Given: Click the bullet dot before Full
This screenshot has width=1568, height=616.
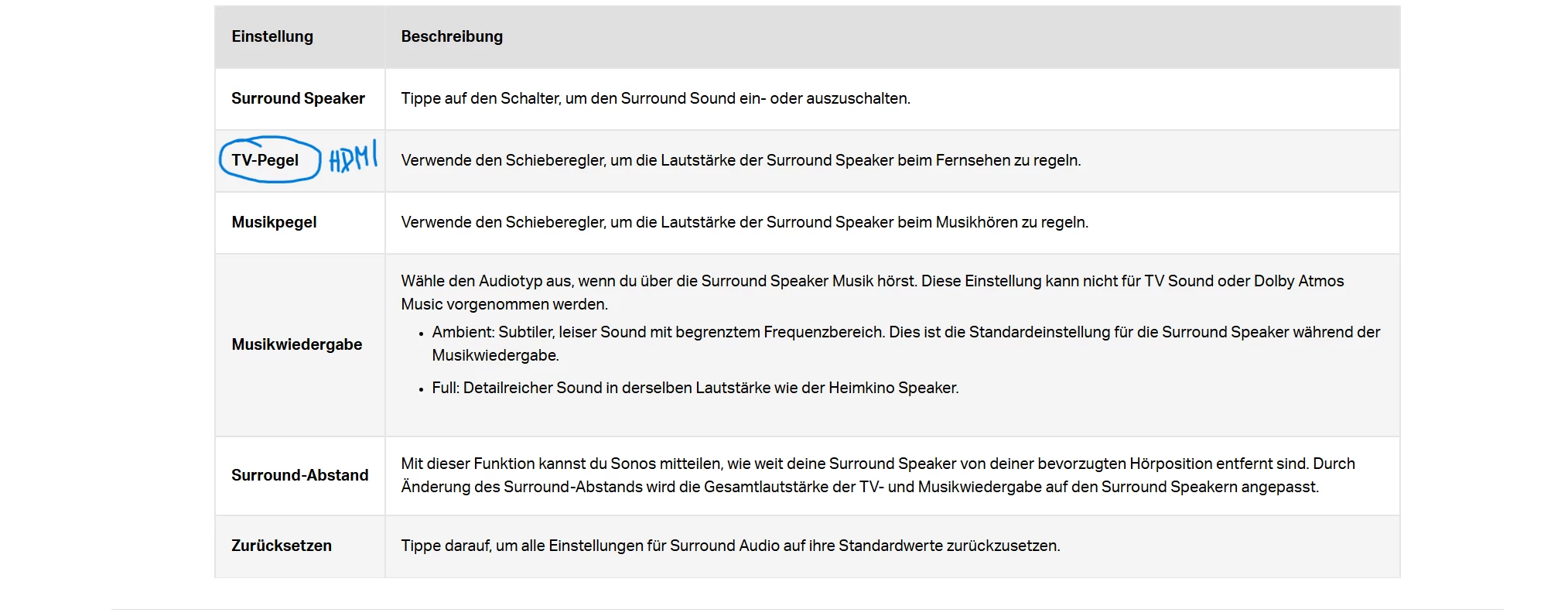Looking at the screenshot, I should (422, 390).
